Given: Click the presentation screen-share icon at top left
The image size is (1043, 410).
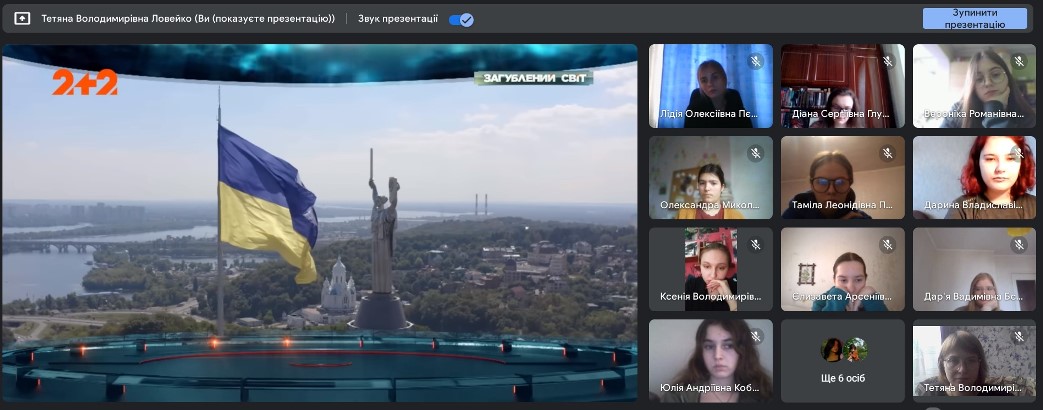Looking at the screenshot, I should [x=22, y=19].
